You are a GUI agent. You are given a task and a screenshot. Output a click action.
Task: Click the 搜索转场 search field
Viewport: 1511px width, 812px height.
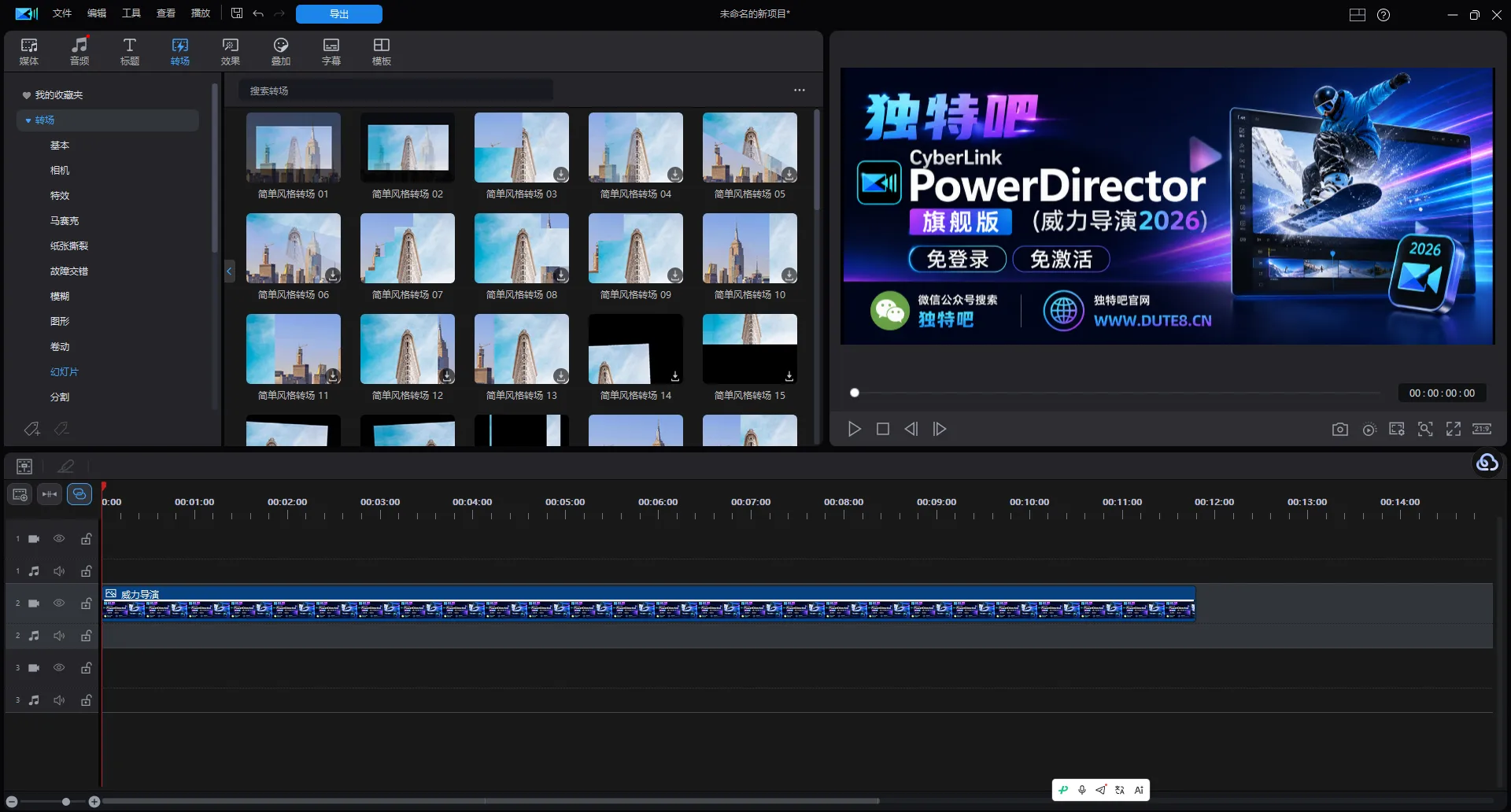[396, 90]
